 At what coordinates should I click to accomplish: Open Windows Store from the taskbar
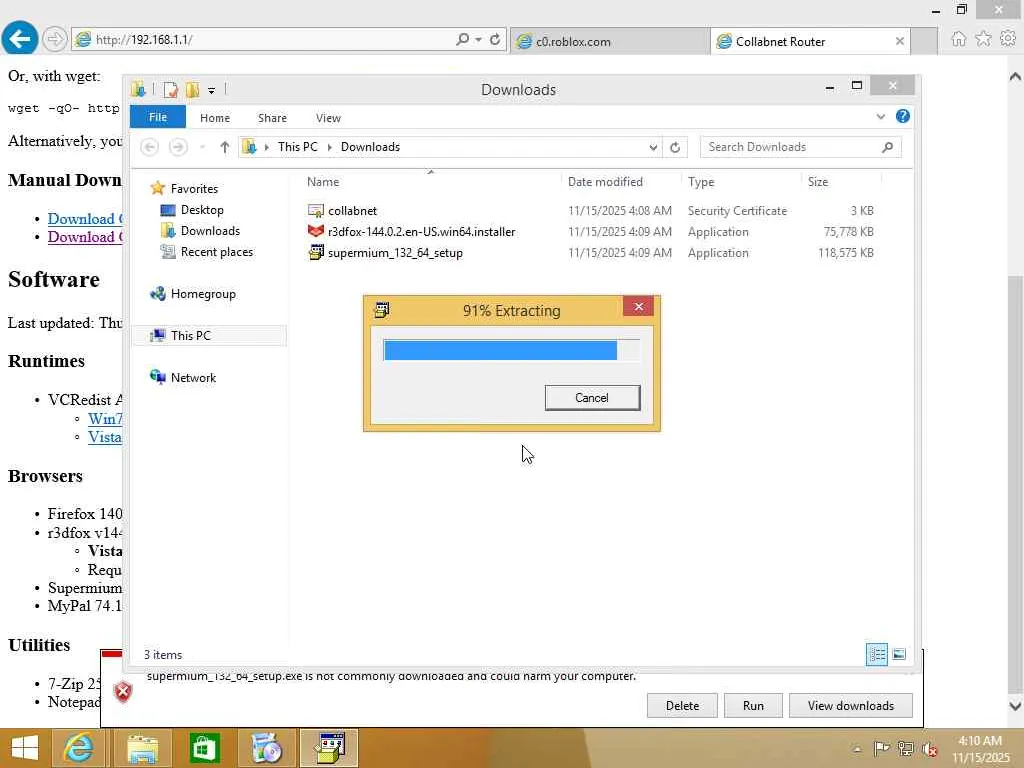[204, 748]
